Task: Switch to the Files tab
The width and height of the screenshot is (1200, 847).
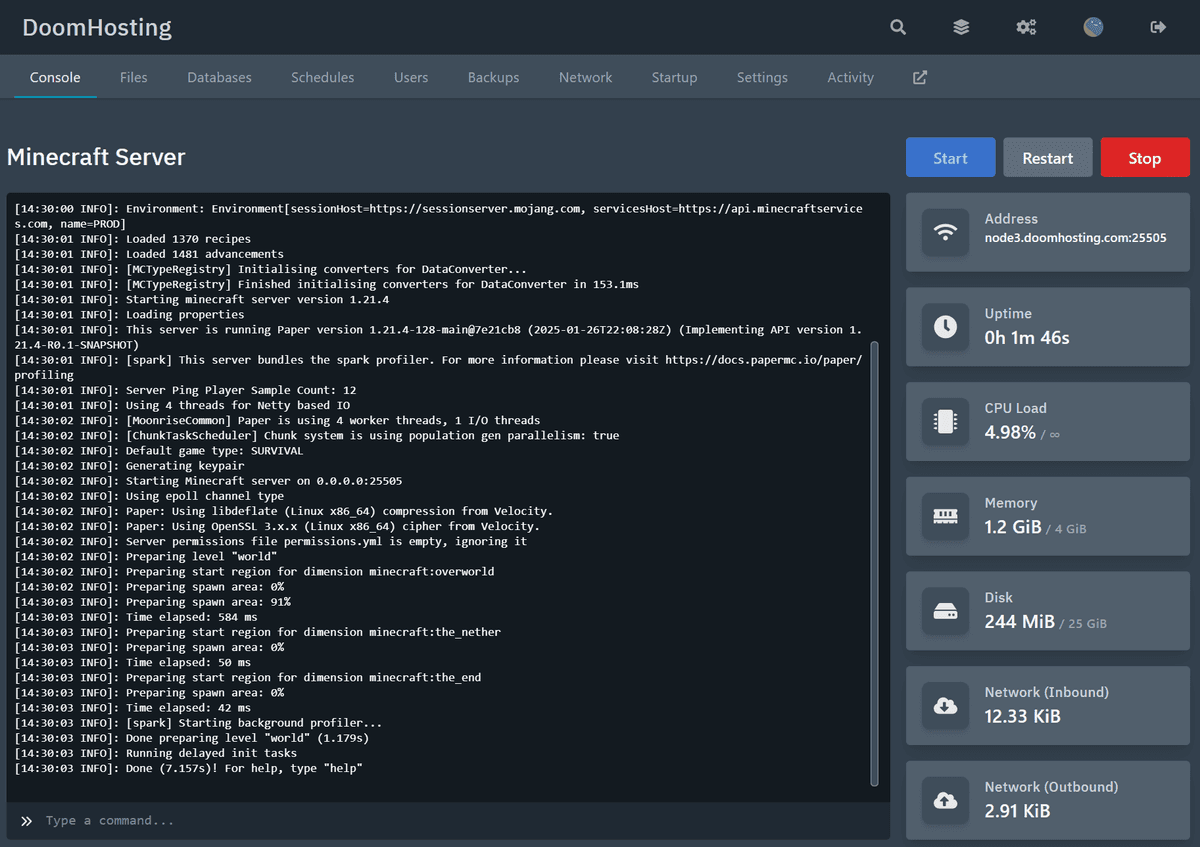Action: click(133, 77)
